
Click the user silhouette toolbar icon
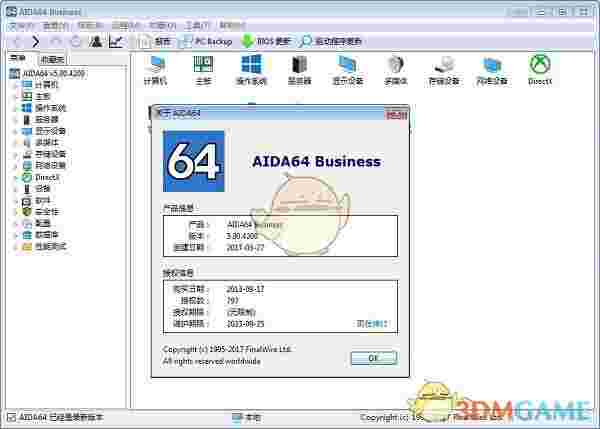click(96, 41)
